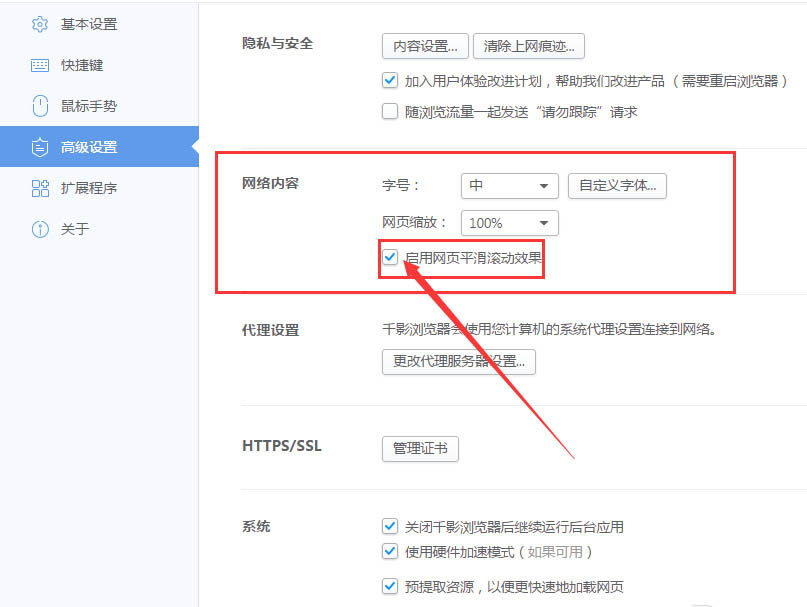Open the 字号 dropdown showing 中
The width and height of the screenshot is (807, 607).
pos(509,186)
